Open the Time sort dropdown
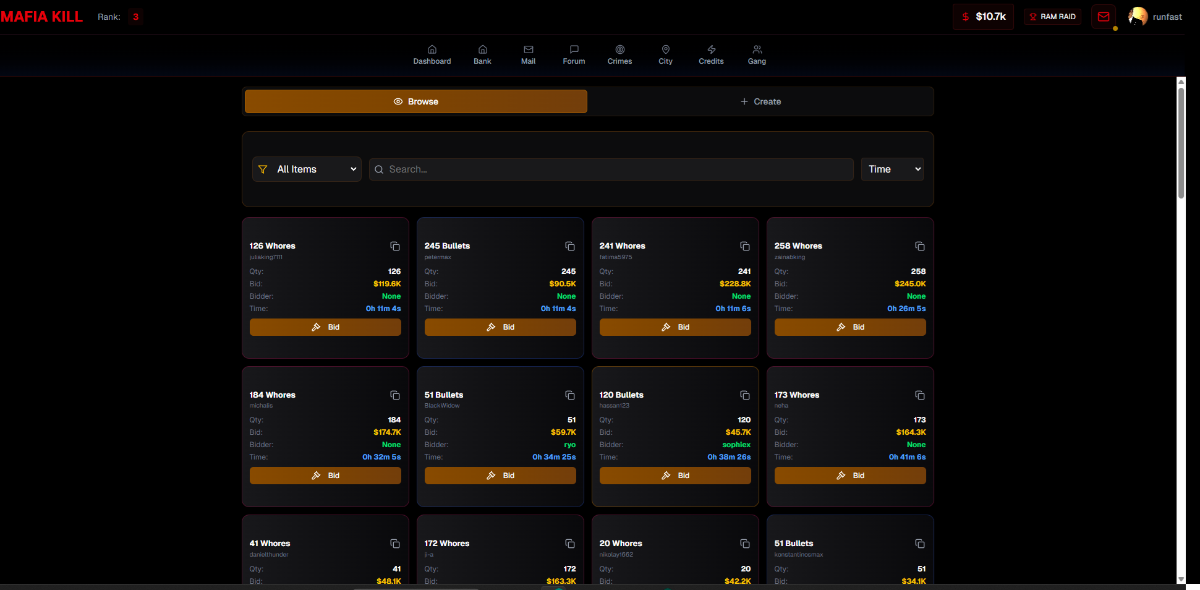The image size is (1200, 590). [x=892, y=169]
